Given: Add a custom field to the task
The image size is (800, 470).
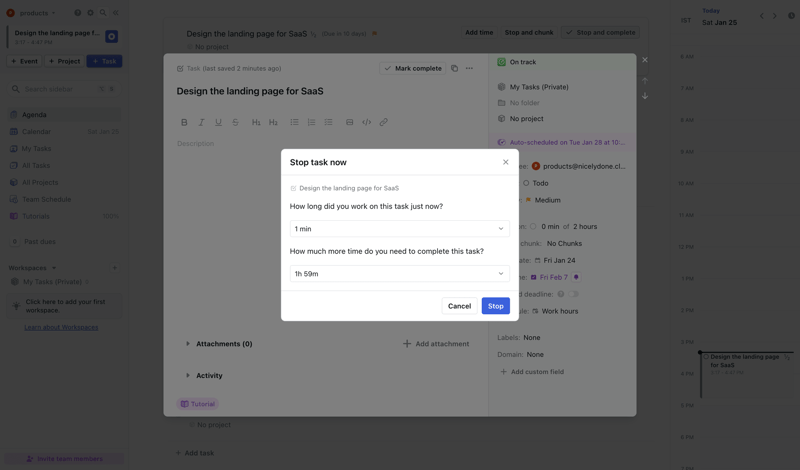Looking at the screenshot, I should click(x=532, y=372).
